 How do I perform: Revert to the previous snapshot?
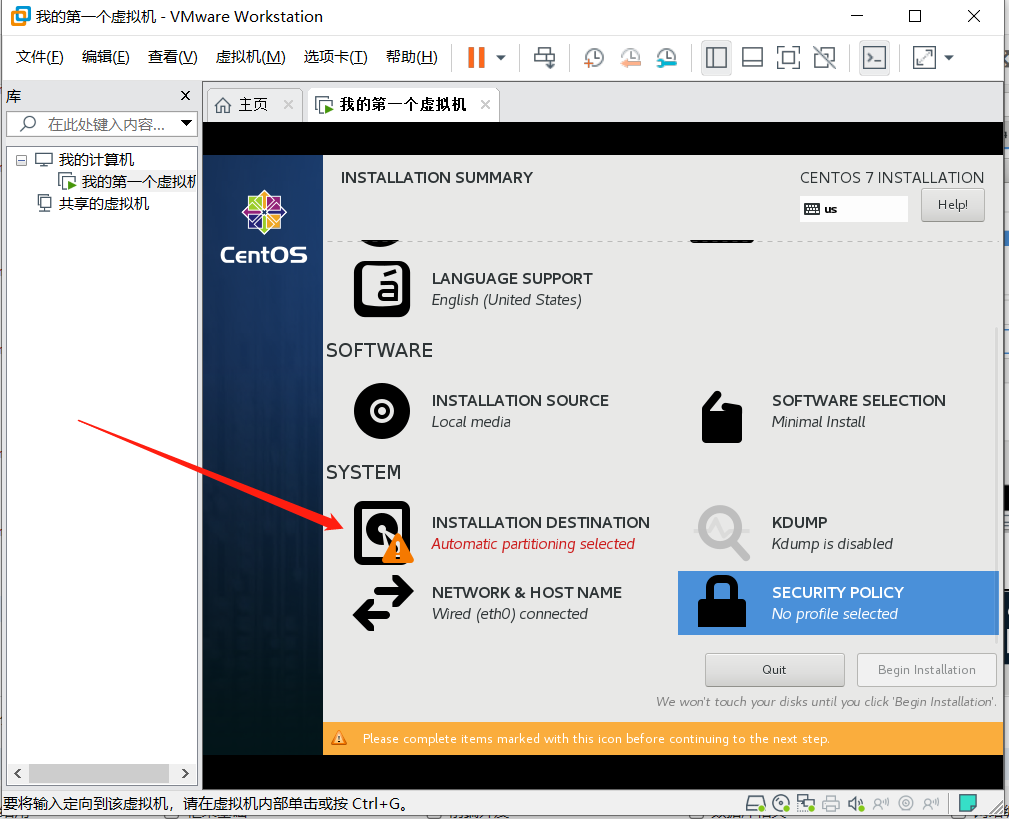[630, 57]
